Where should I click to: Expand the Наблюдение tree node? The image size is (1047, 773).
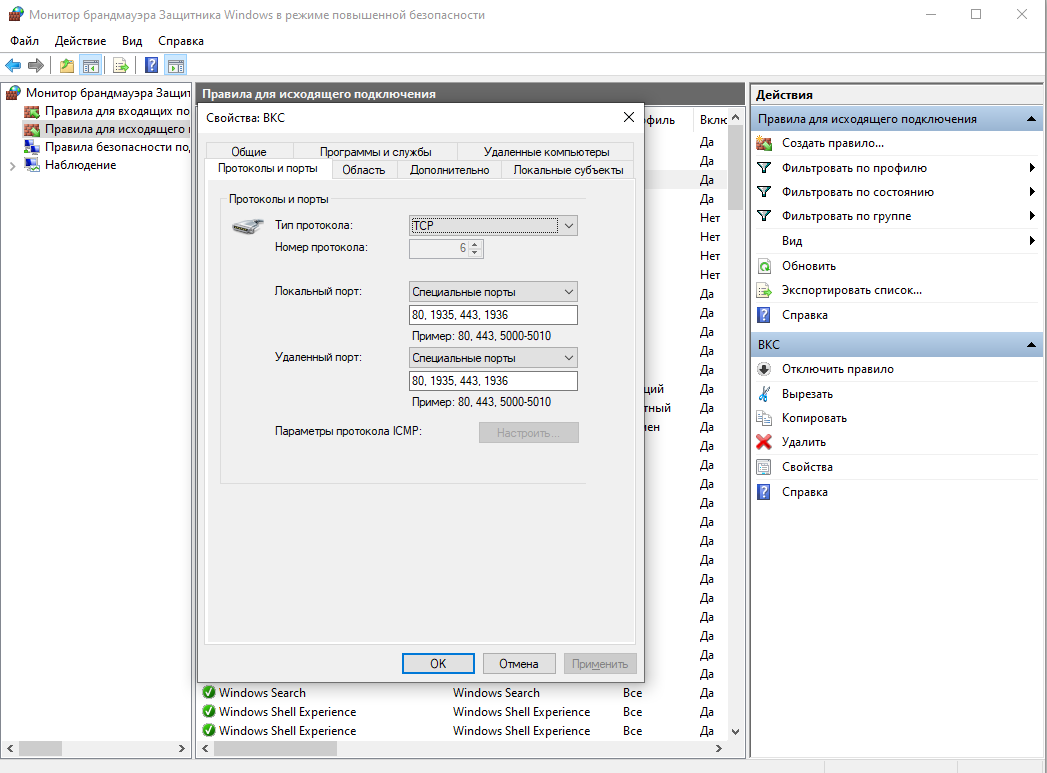click(x=12, y=166)
